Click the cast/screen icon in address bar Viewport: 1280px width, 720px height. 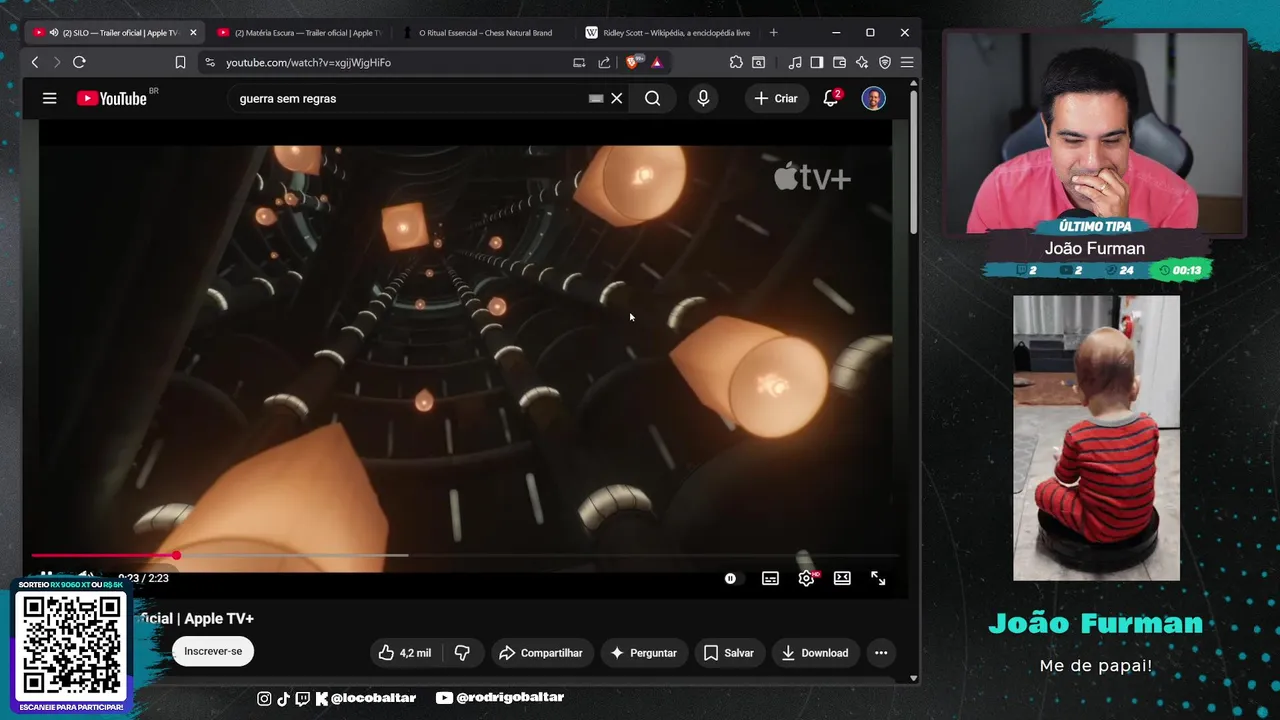coord(579,62)
